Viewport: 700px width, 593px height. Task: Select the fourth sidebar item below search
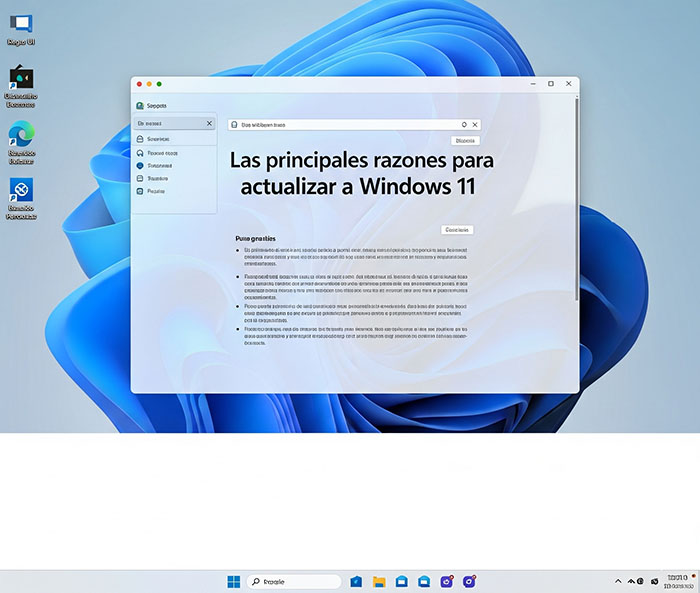(x=175, y=178)
